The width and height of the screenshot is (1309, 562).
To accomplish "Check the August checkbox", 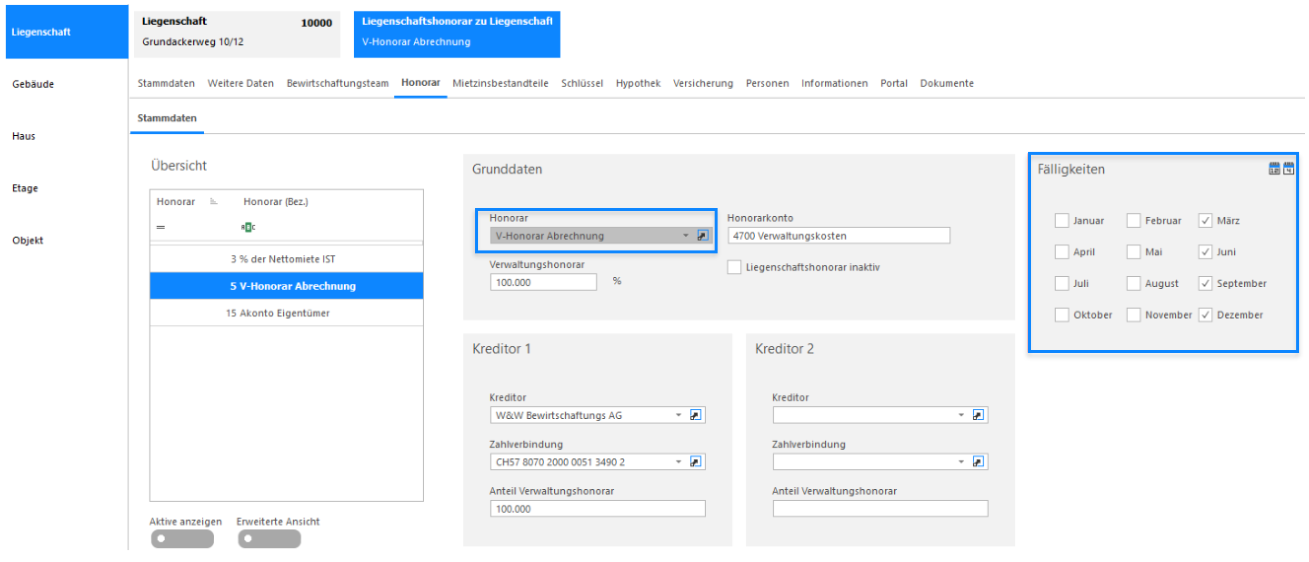I will pyautogui.click(x=1134, y=284).
